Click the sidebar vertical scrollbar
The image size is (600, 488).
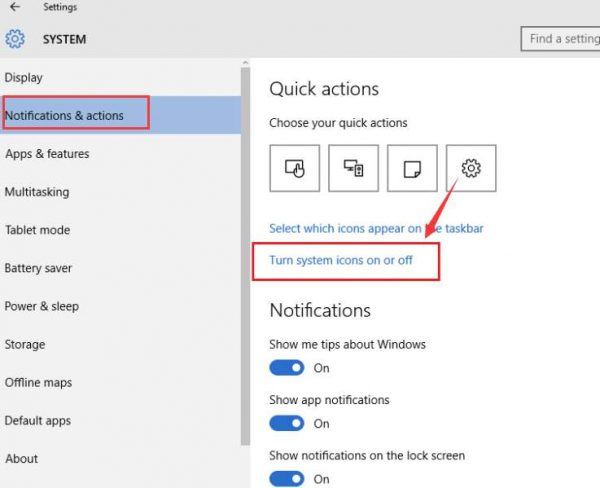[x=245, y=256]
